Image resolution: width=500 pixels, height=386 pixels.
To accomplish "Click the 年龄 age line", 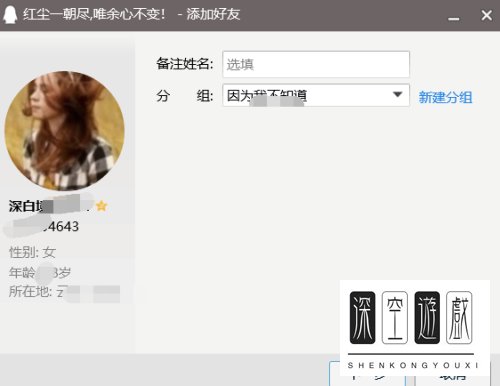I will pyautogui.click(x=40, y=273).
